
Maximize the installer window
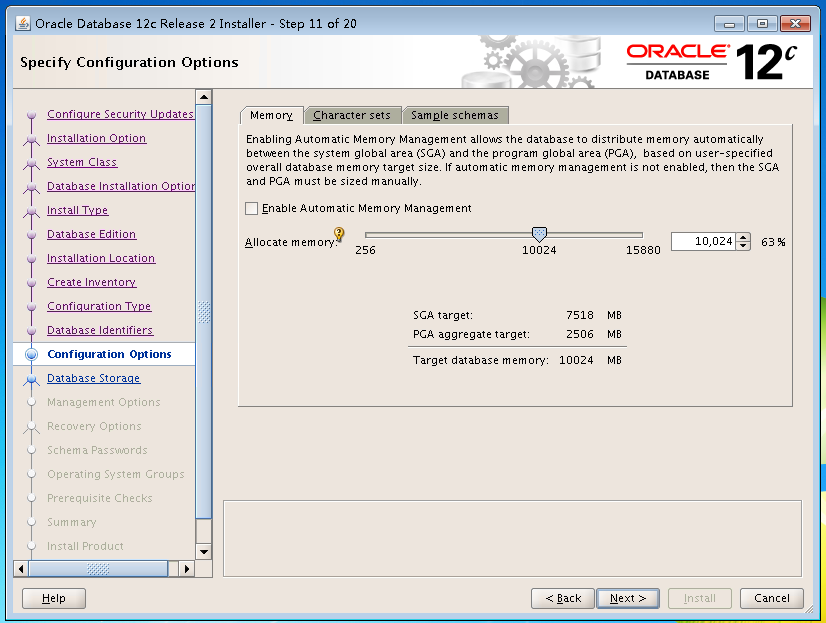pyautogui.click(x=762, y=24)
